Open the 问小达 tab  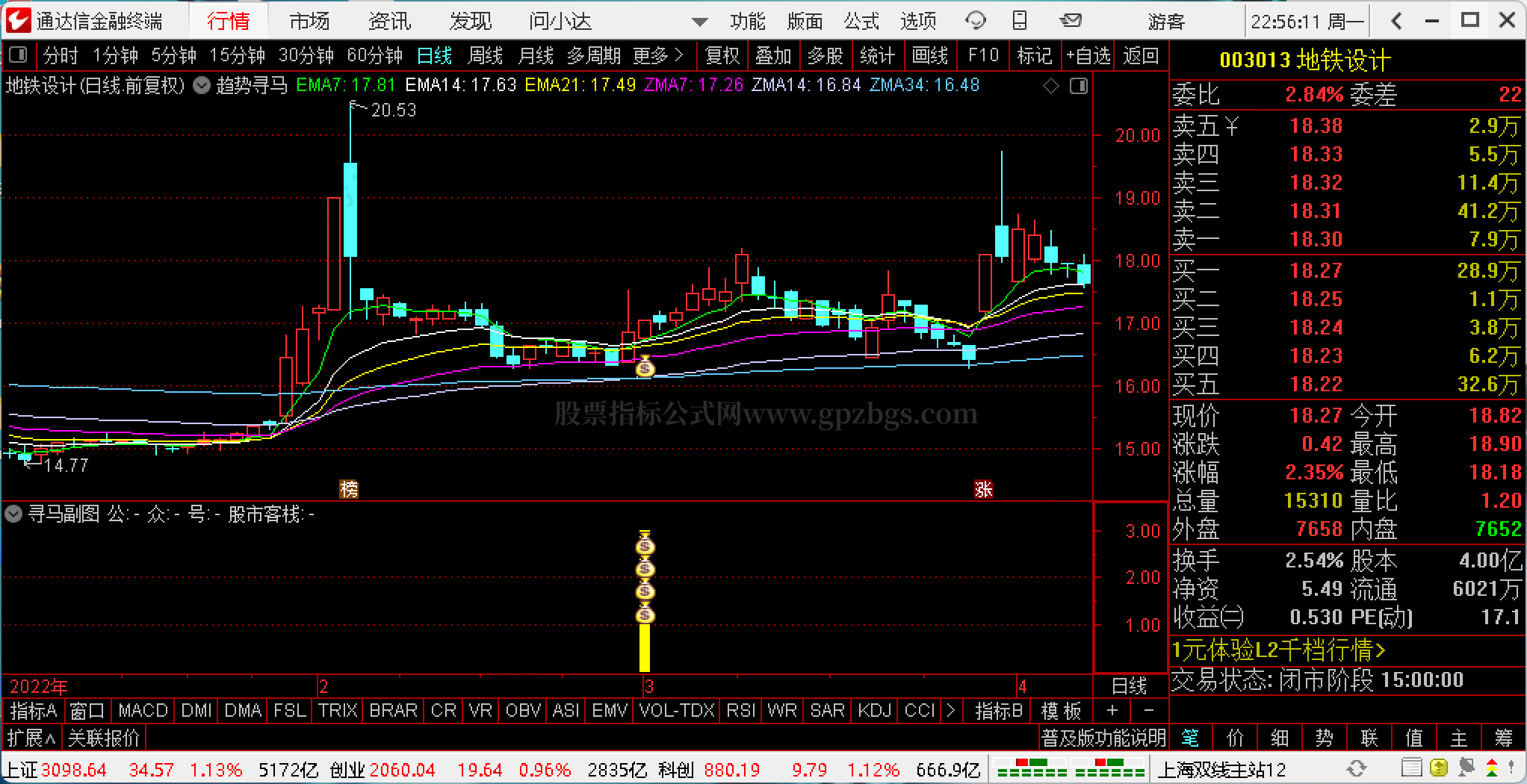(560, 21)
